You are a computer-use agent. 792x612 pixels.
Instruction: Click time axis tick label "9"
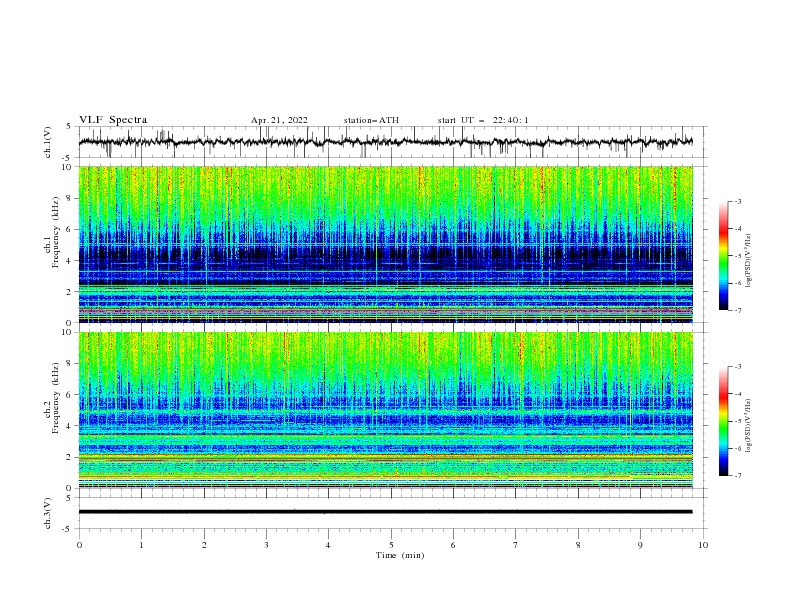tap(640, 545)
